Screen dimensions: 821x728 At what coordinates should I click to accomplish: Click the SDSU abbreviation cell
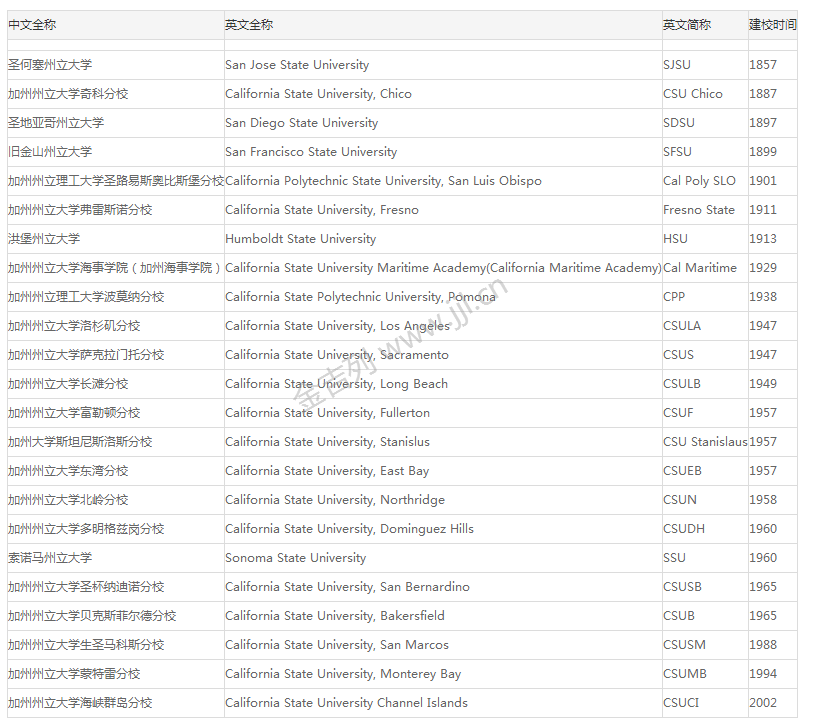[x=678, y=123]
